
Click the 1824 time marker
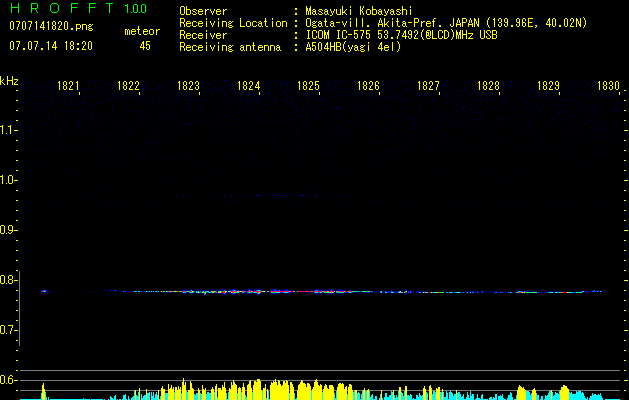point(248,86)
